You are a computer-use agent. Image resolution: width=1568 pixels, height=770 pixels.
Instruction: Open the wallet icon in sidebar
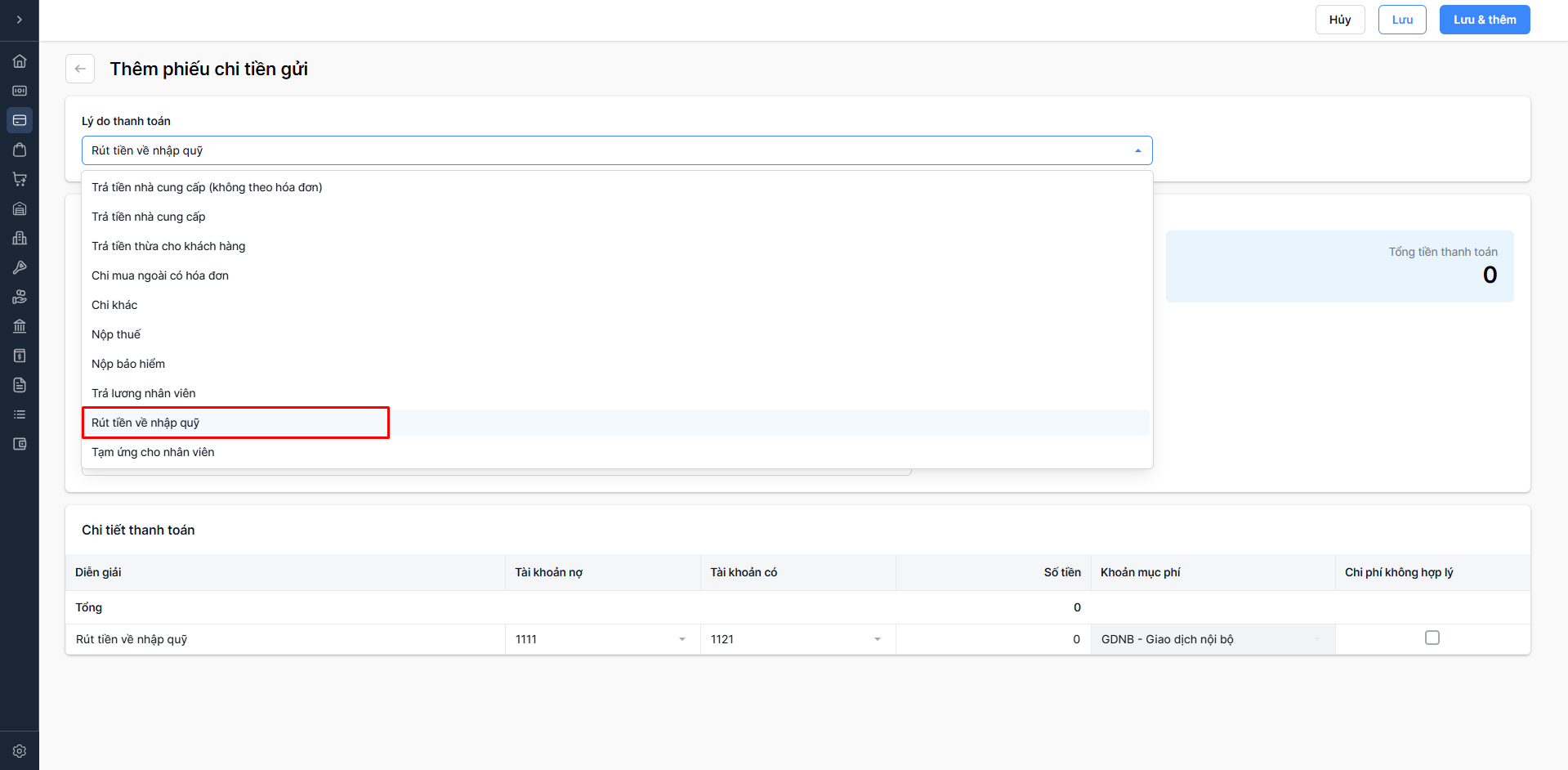[x=20, y=444]
